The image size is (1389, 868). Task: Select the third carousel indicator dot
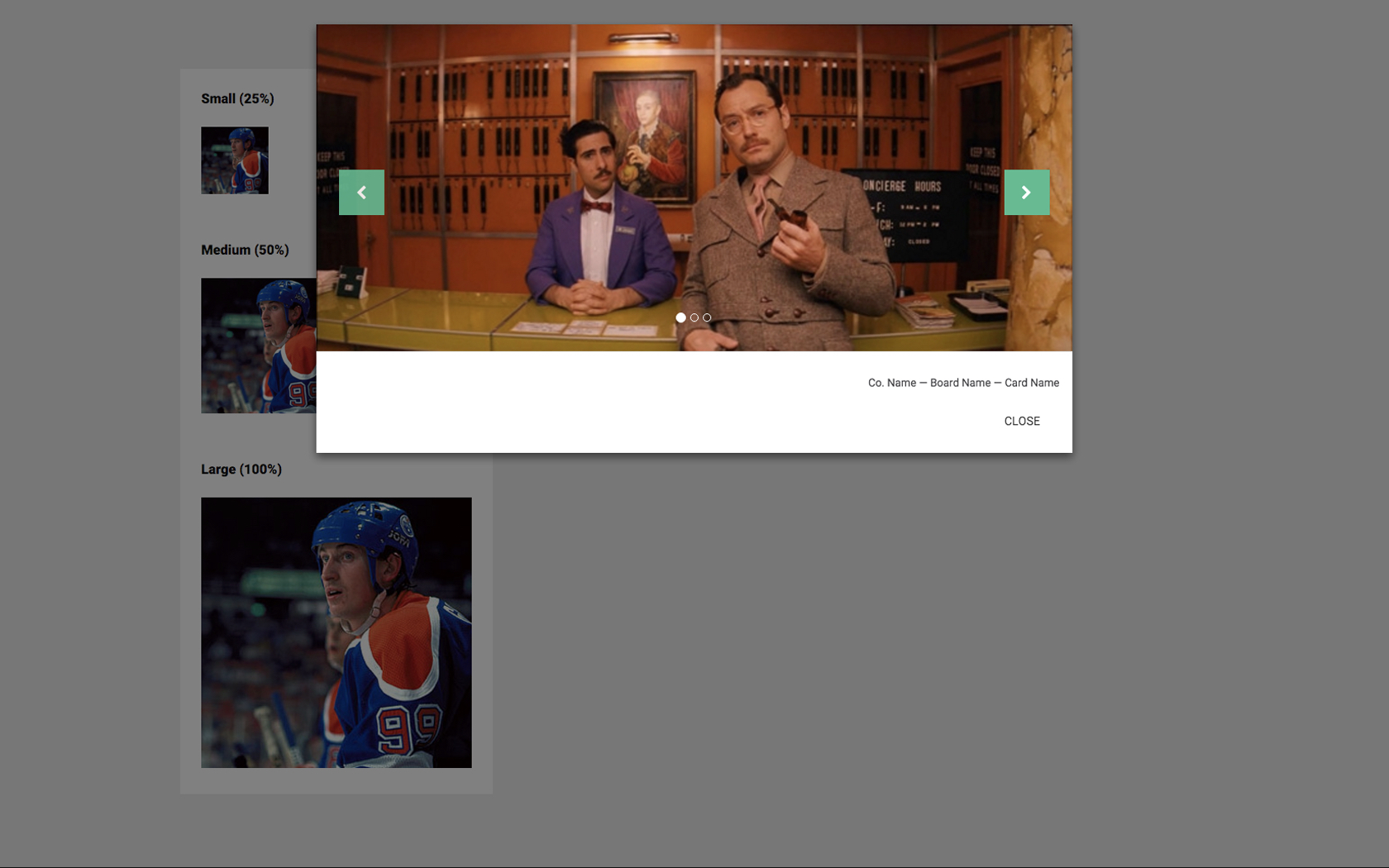click(x=707, y=317)
